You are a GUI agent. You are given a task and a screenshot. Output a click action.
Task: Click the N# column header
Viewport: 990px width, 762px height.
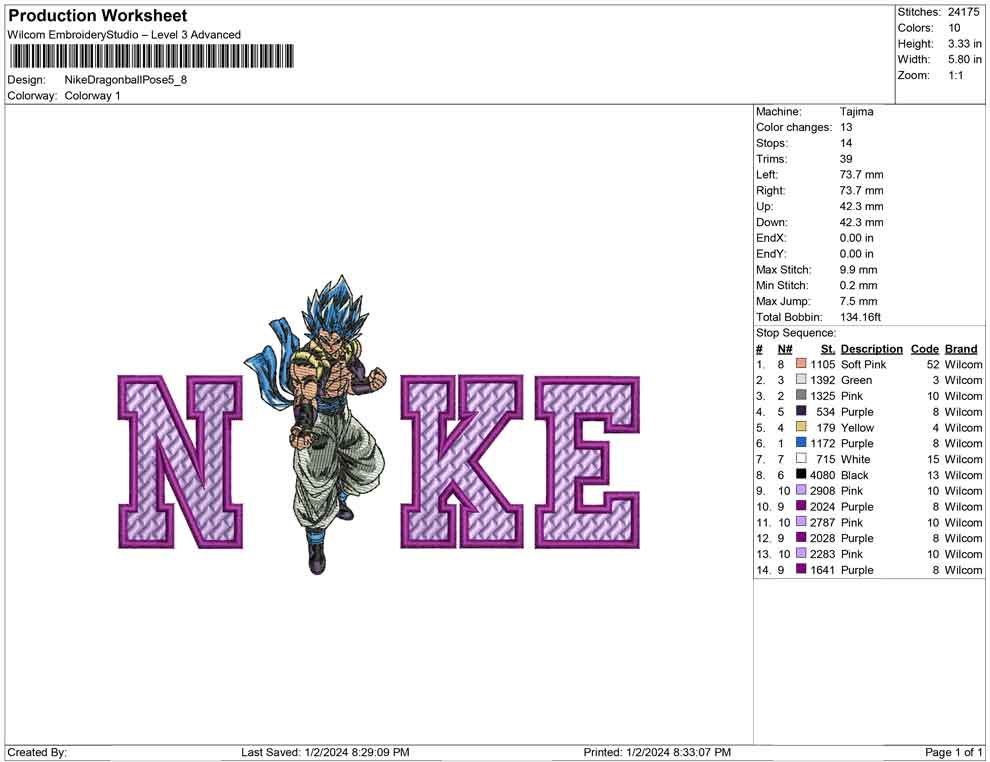[x=785, y=349]
